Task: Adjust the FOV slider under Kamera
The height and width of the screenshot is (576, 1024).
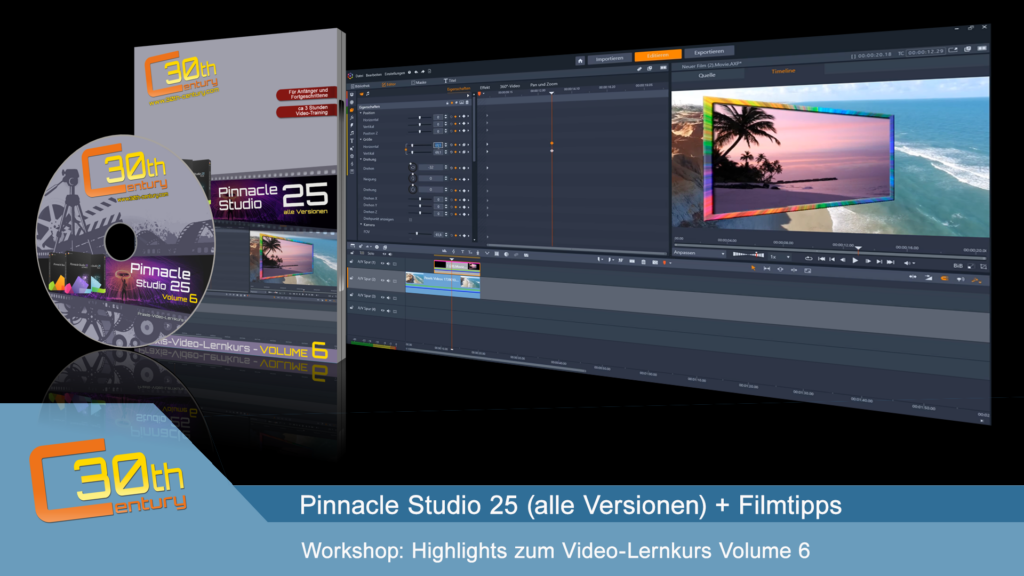Action: tap(418, 234)
